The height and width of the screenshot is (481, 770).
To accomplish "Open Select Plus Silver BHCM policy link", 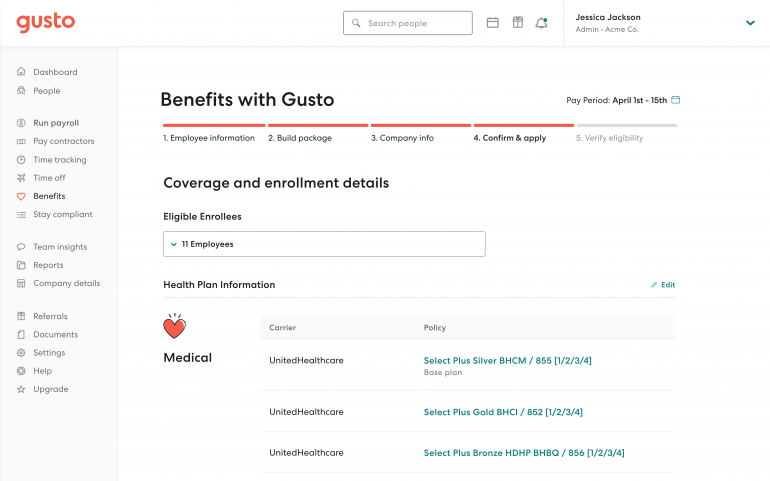I will tap(507, 360).
